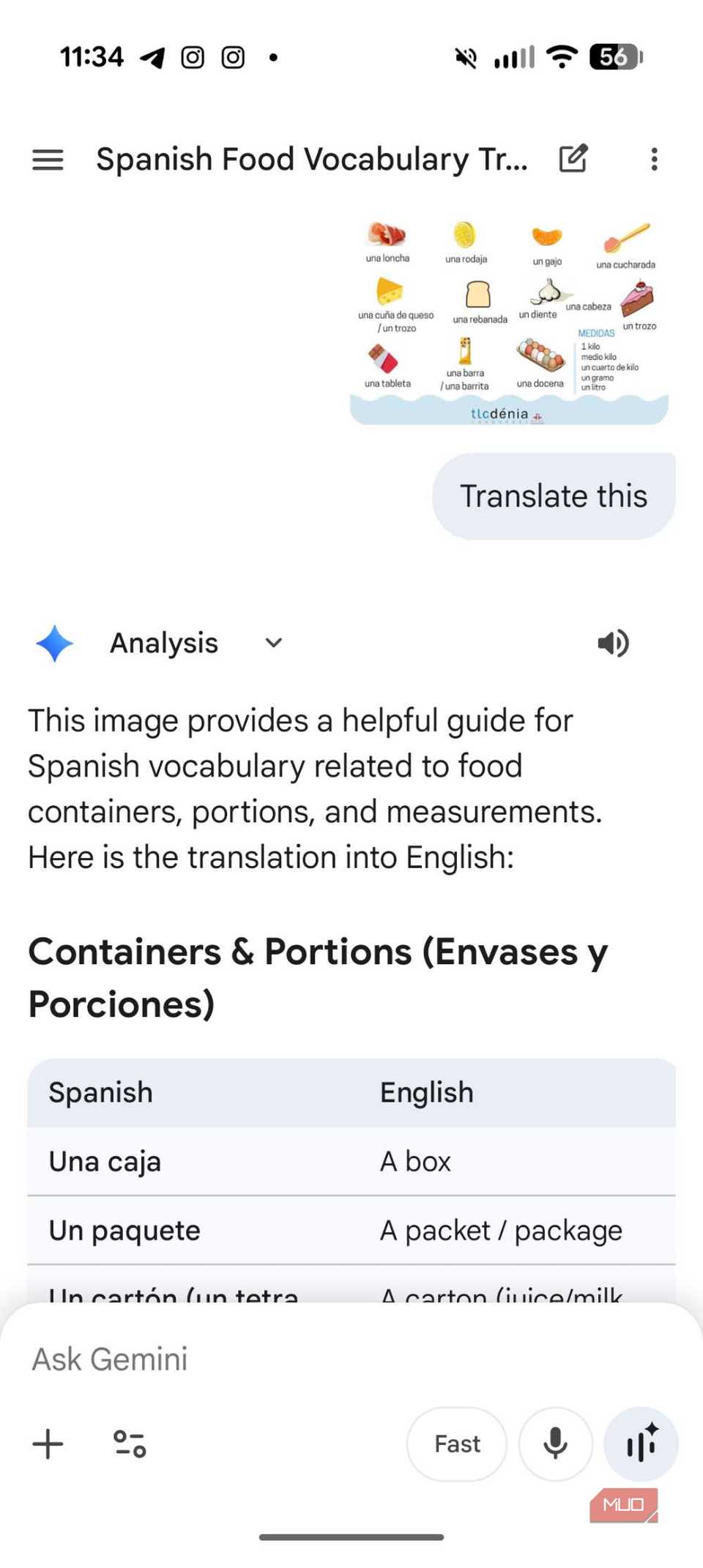703x1568 pixels.
Task: Tap the speaker read-aloud icon
Action: (x=613, y=643)
